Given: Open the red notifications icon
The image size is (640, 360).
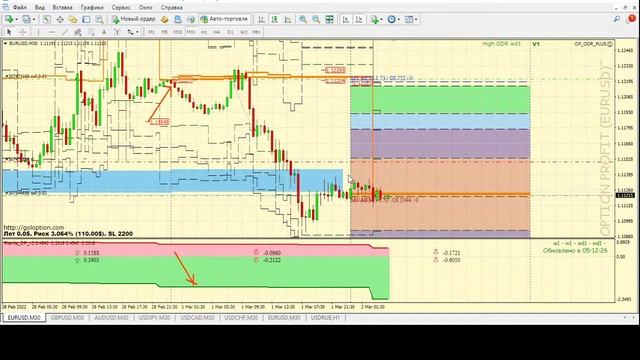Looking at the screenshot, I should point(631,19).
